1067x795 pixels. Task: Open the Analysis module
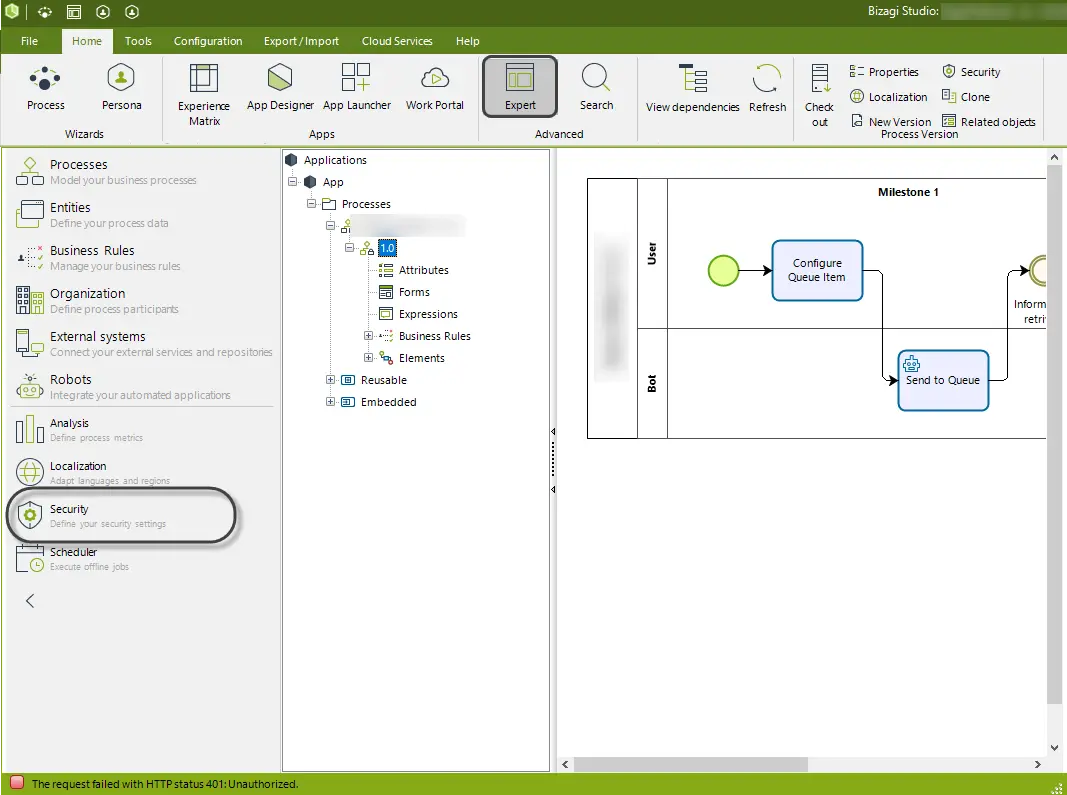pyautogui.click(x=79, y=429)
